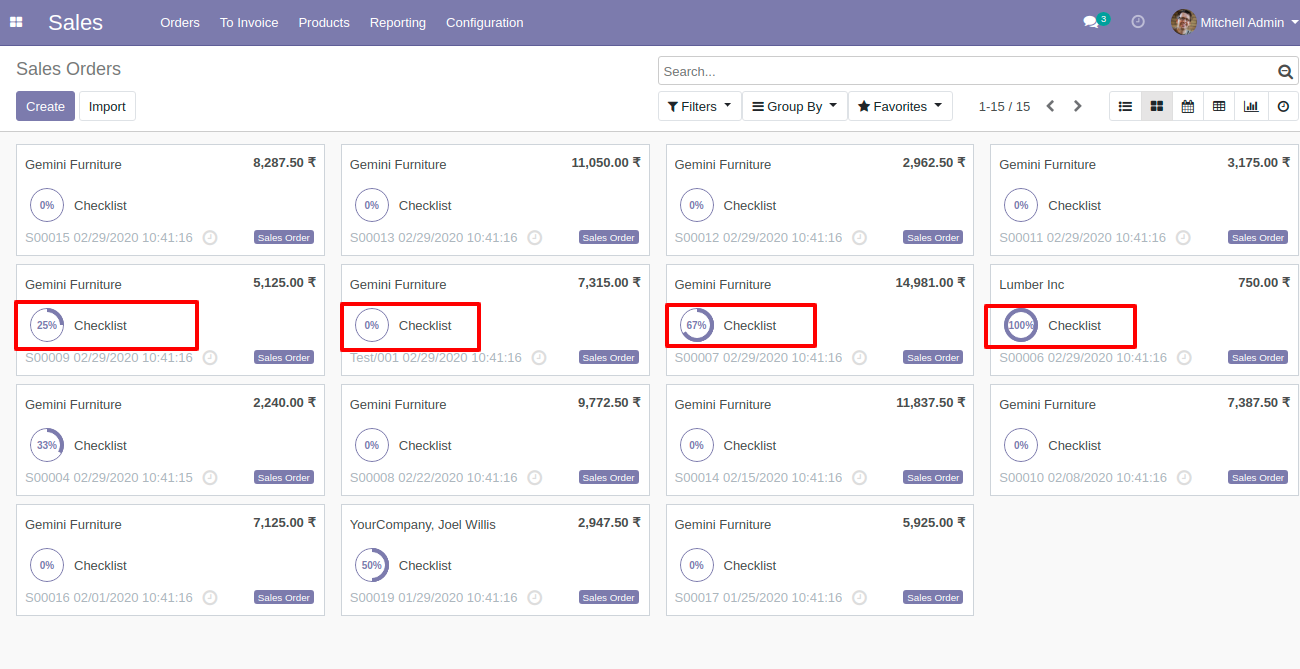The height and width of the screenshot is (669, 1300).
Task: Switch to graph view
Action: pos(1250,106)
